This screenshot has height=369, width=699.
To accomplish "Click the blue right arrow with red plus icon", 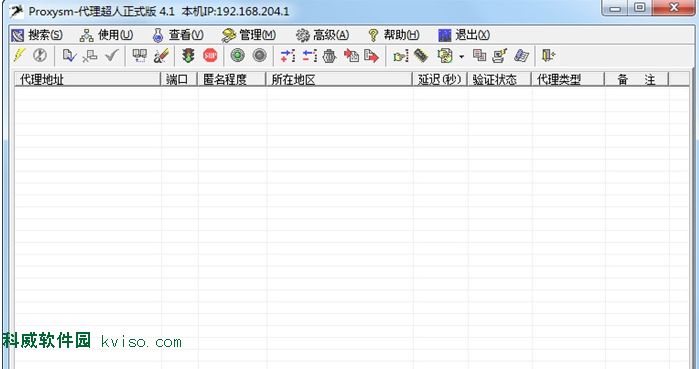I will pyautogui.click(x=288, y=56).
